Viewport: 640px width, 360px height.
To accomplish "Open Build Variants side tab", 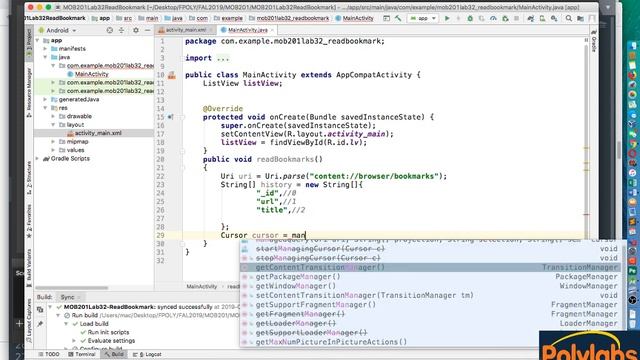I will coord(29,267).
